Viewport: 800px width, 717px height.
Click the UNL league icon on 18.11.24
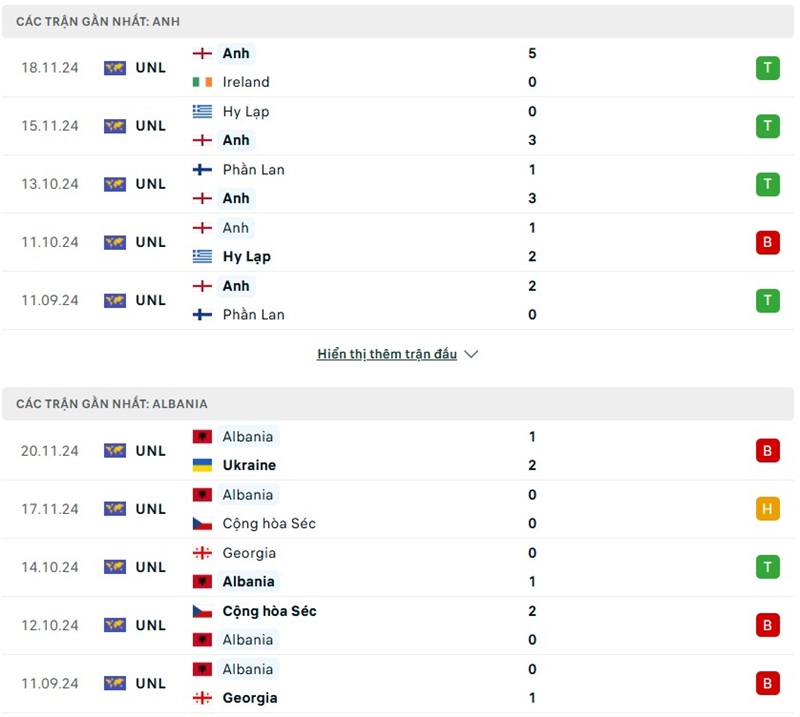pos(115,68)
